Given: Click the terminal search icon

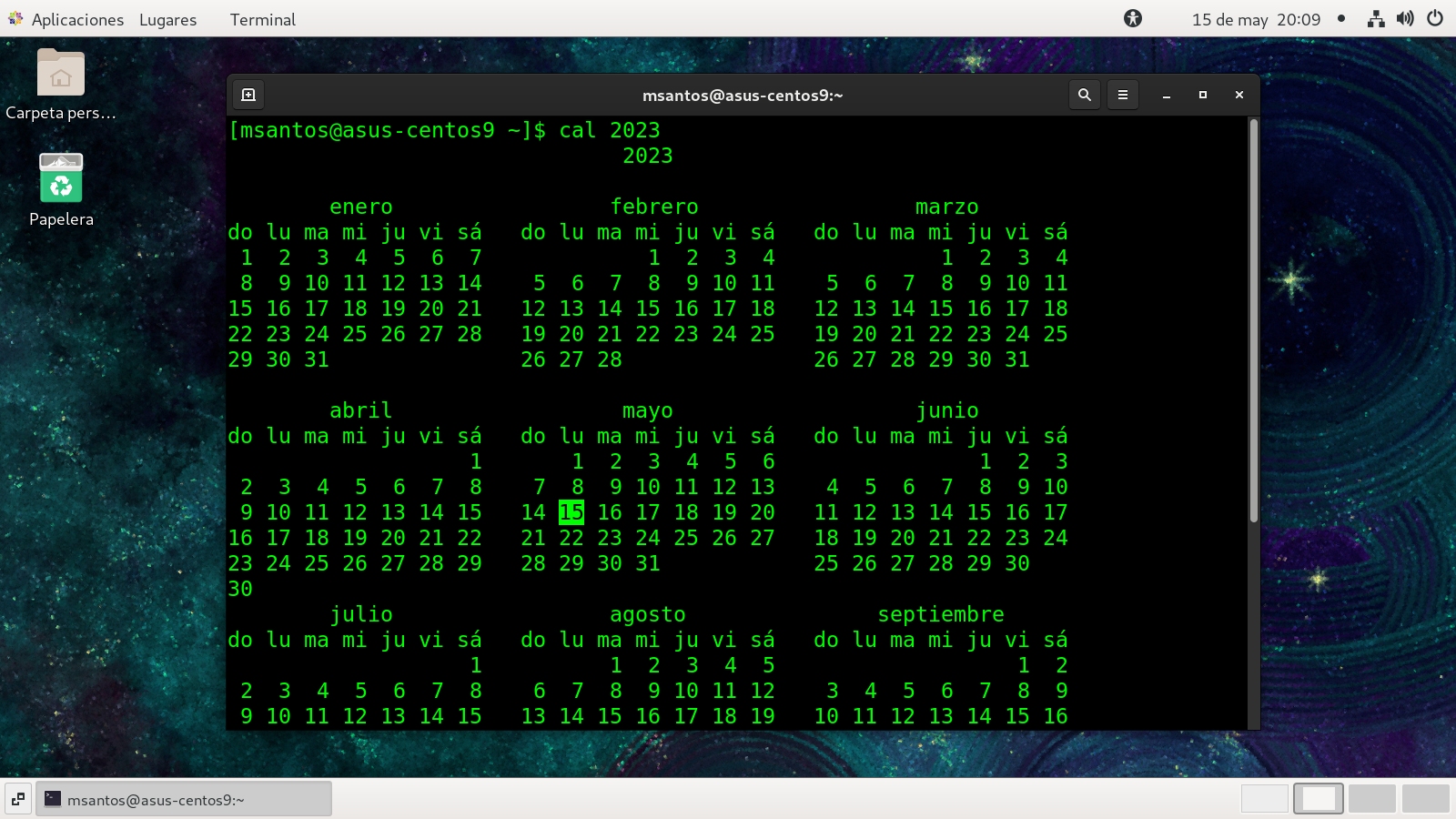Looking at the screenshot, I should 1084,95.
